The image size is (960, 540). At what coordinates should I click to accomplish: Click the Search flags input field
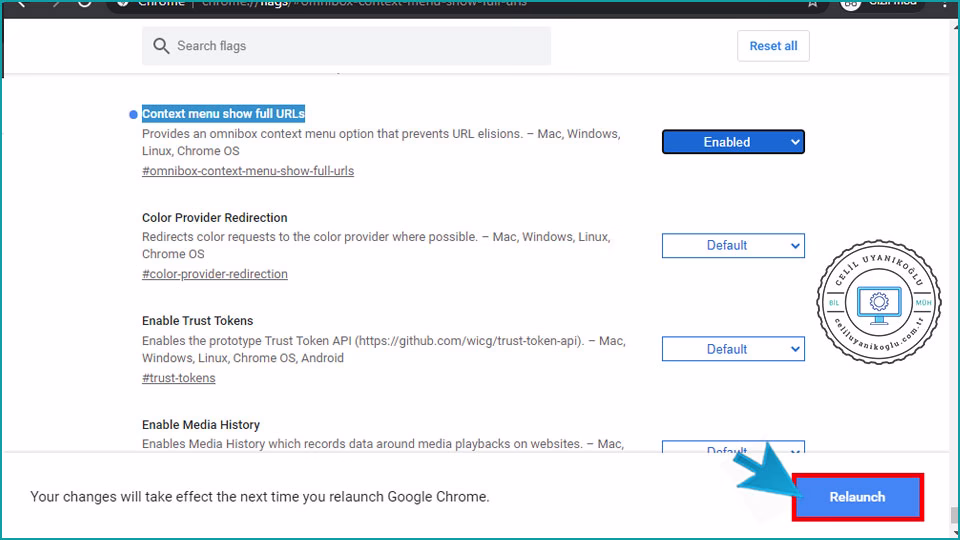point(347,46)
